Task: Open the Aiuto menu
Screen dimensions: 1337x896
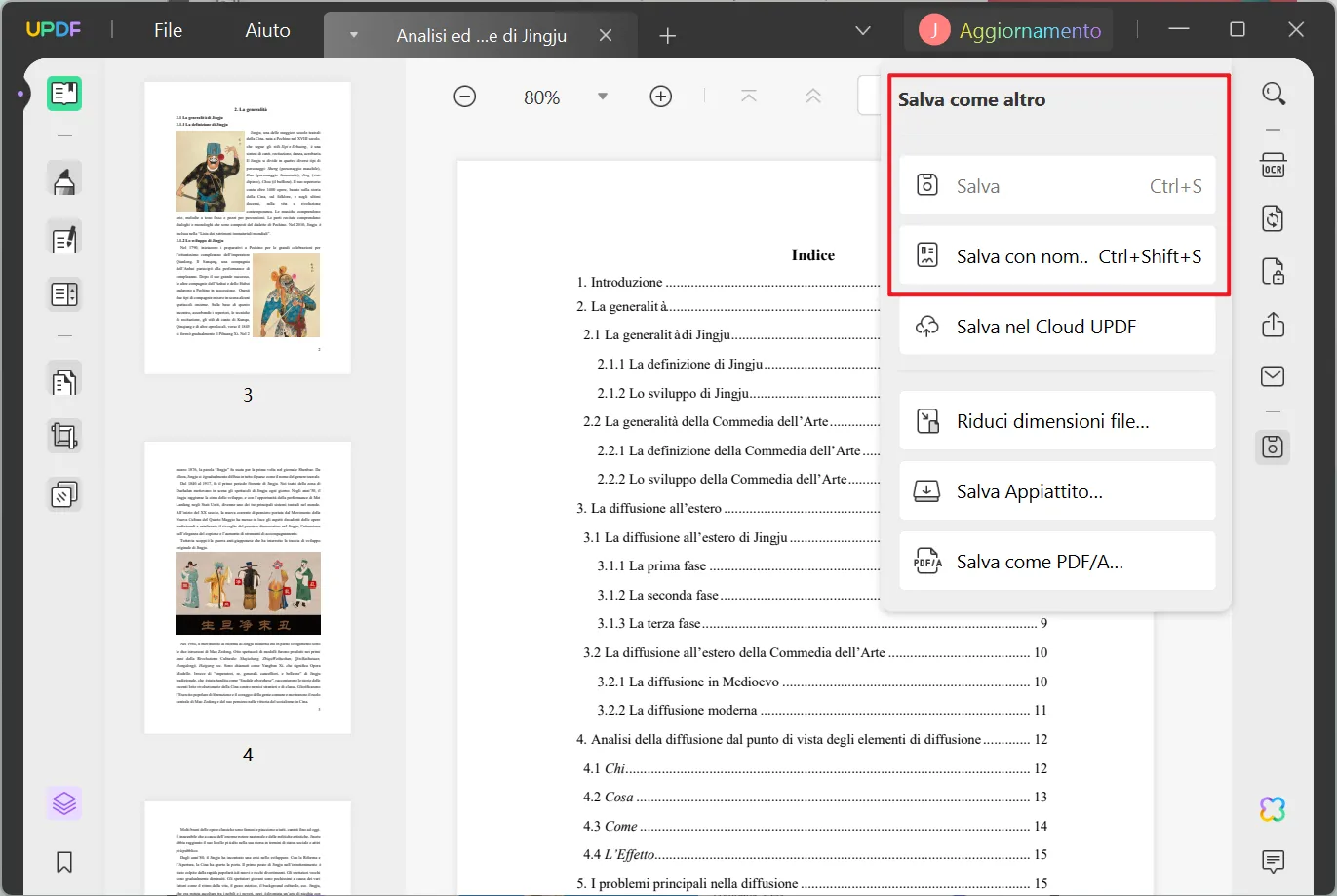Action: click(266, 29)
